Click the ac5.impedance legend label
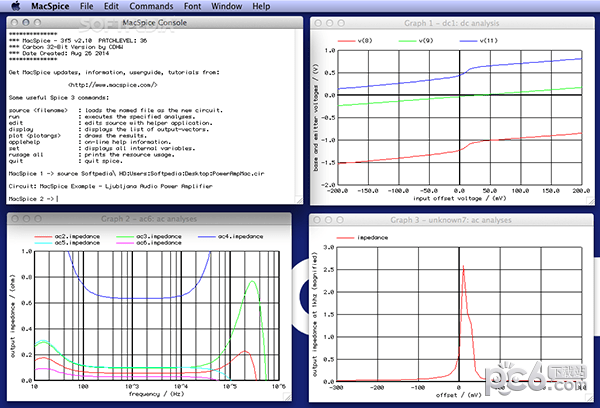Viewport: 600px width, 408px height. (77, 243)
